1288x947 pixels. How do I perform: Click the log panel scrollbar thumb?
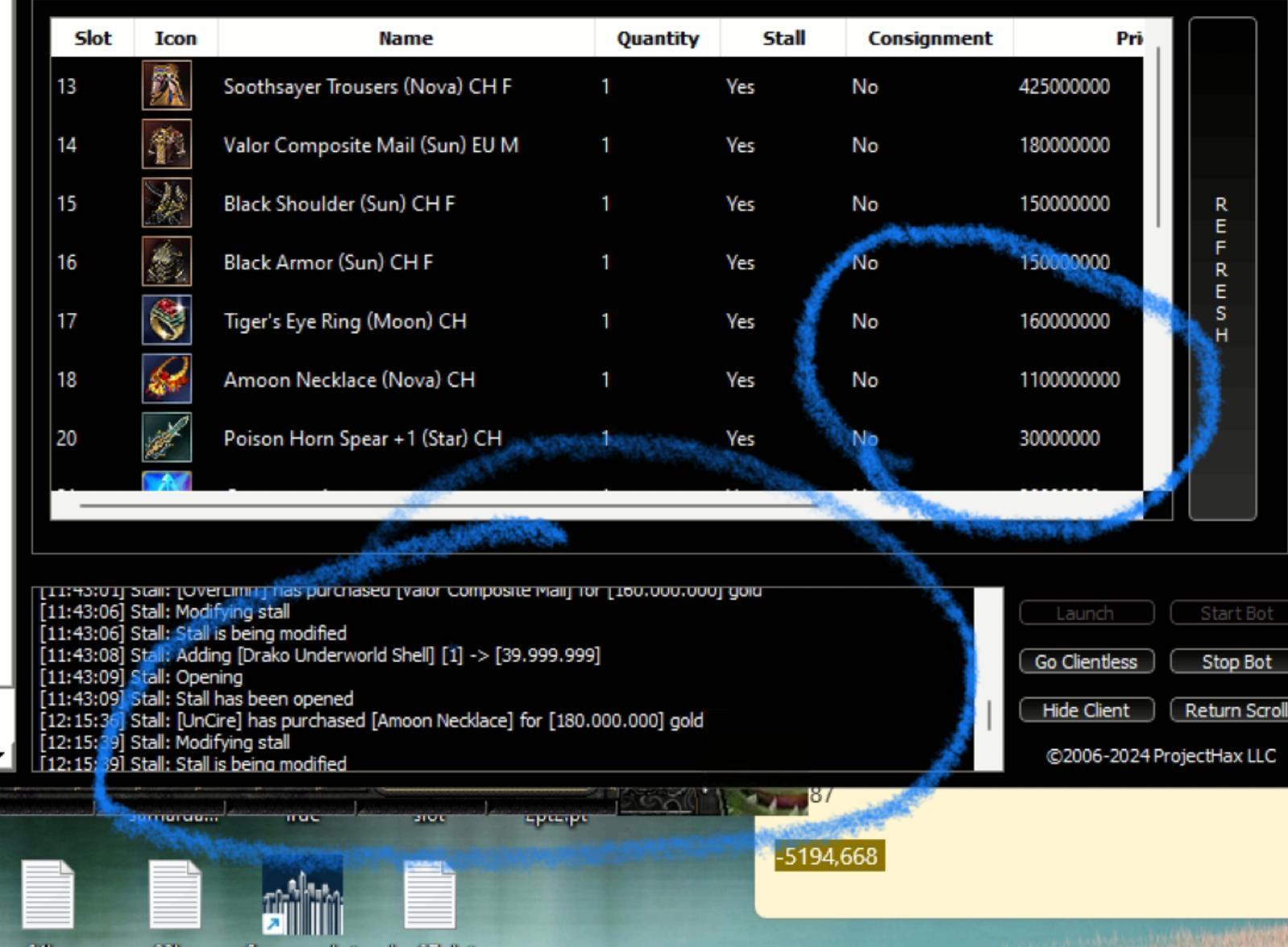click(989, 714)
